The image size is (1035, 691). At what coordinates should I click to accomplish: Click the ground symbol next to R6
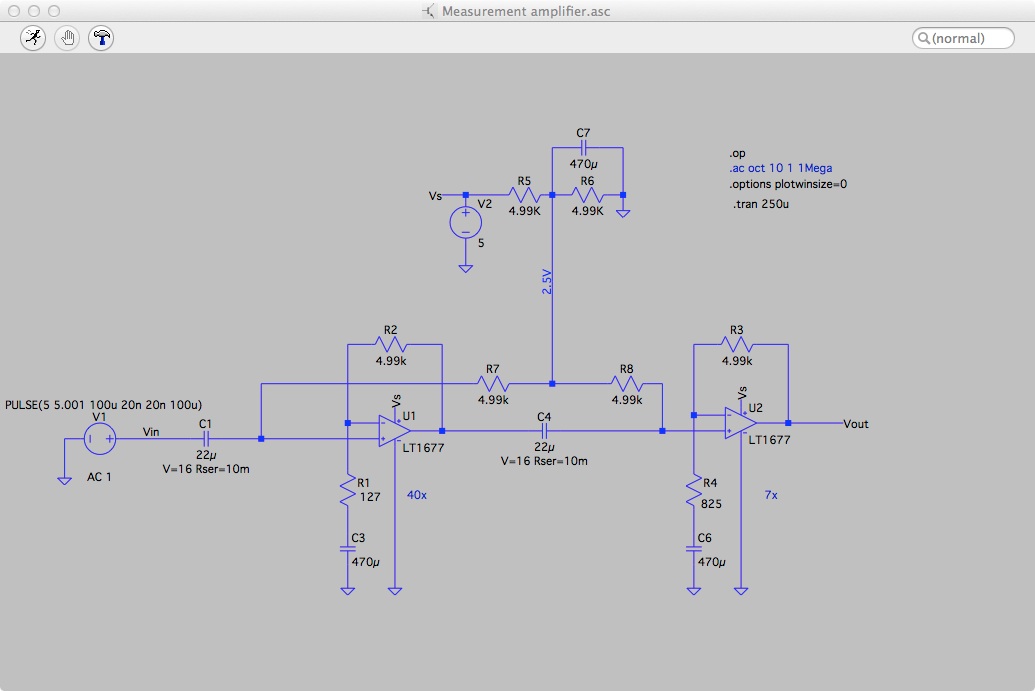click(622, 213)
